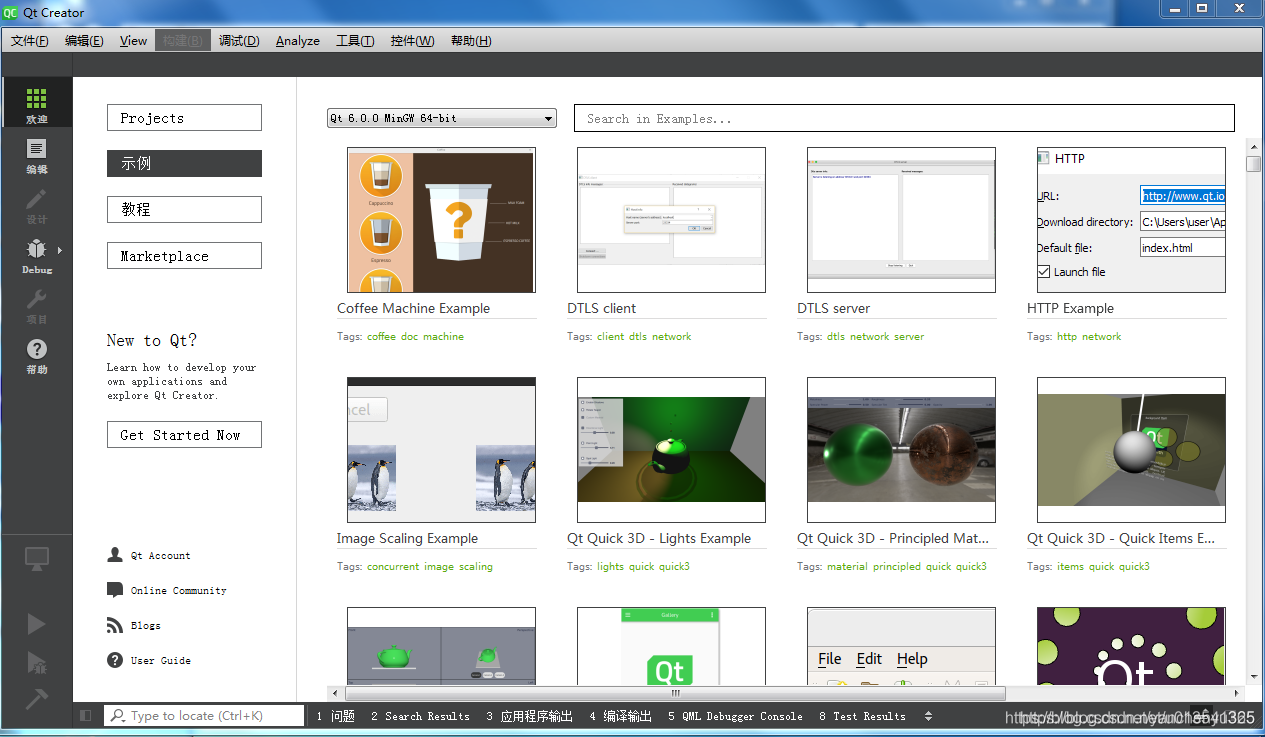Viewport: 1265px width, 737px height.
Task: Open the 控件(W) menu
Action: tap(413, 41)
